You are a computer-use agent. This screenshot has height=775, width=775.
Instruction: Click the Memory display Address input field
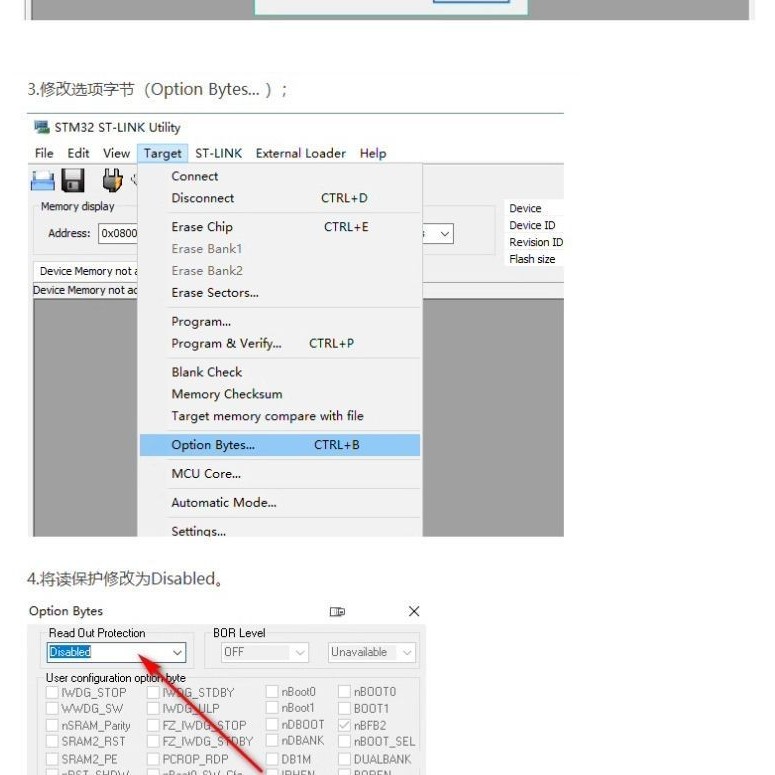118,234
